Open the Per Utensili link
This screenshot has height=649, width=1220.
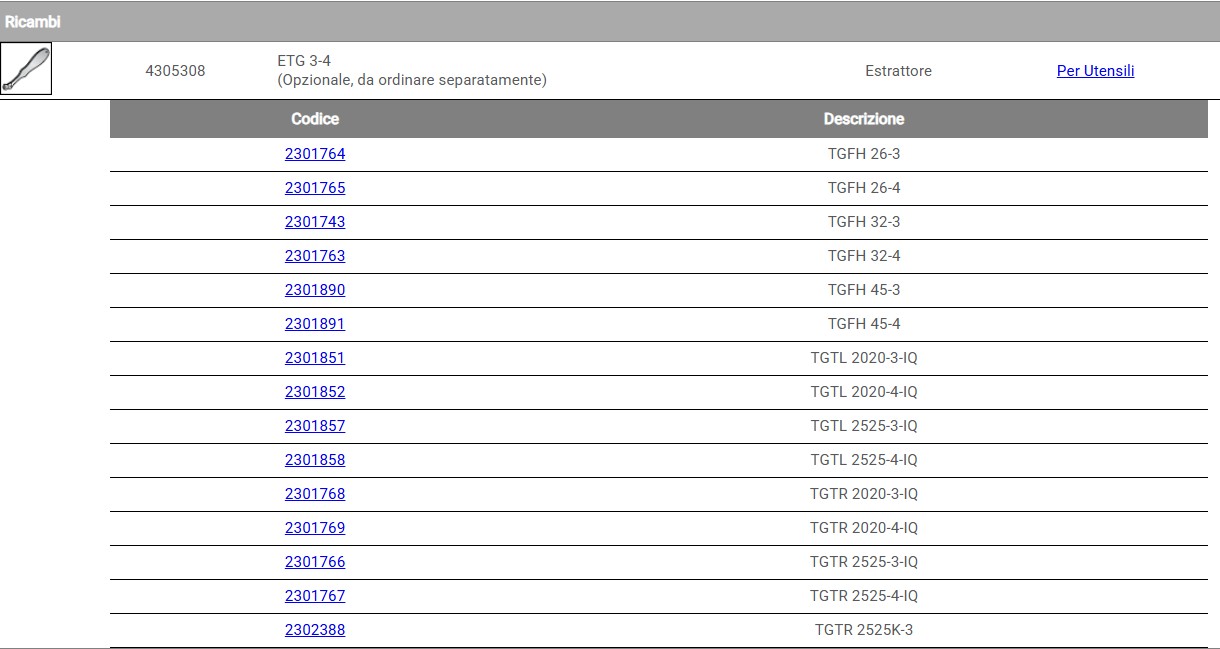(x=1095, y=71)
